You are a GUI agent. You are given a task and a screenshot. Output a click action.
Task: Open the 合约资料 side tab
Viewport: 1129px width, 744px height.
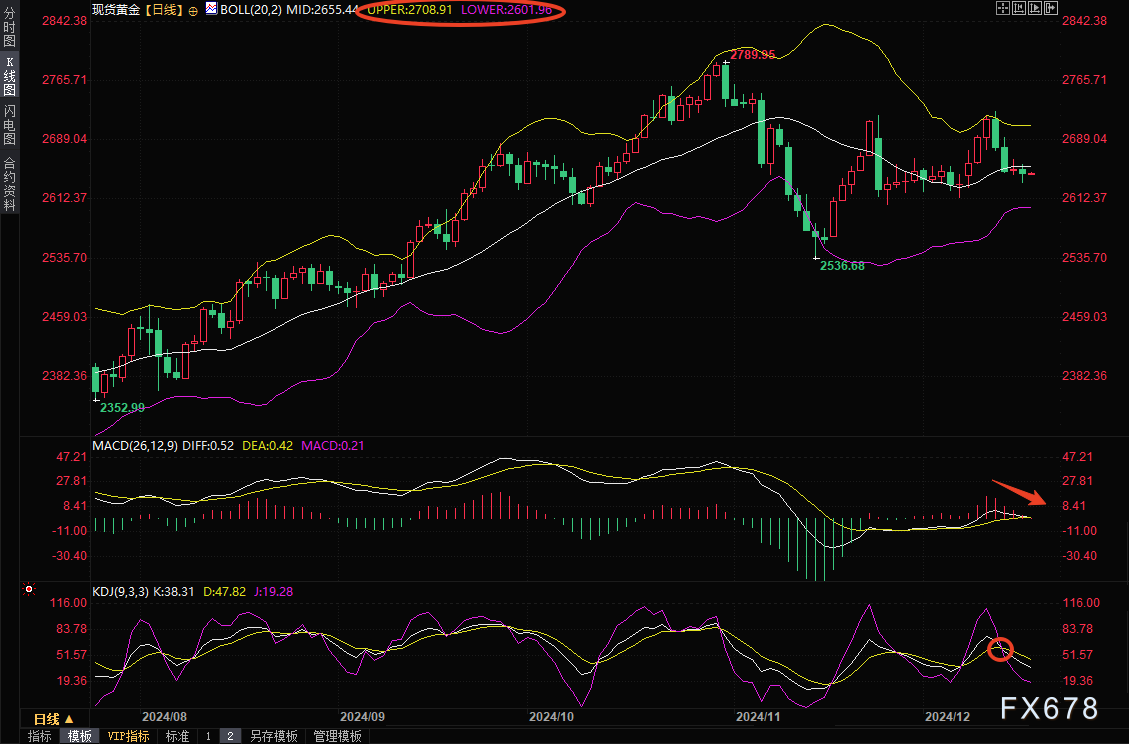(9, 184)
